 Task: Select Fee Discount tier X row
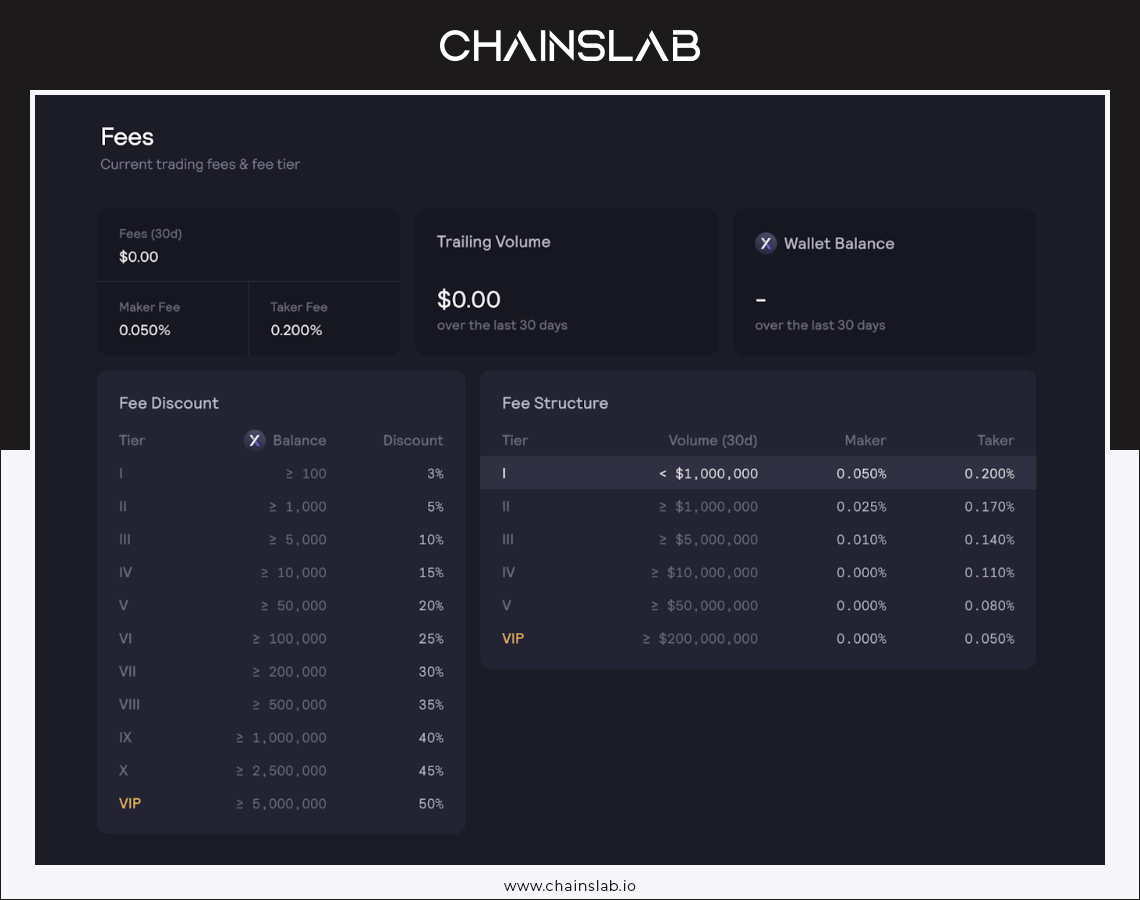280,770
